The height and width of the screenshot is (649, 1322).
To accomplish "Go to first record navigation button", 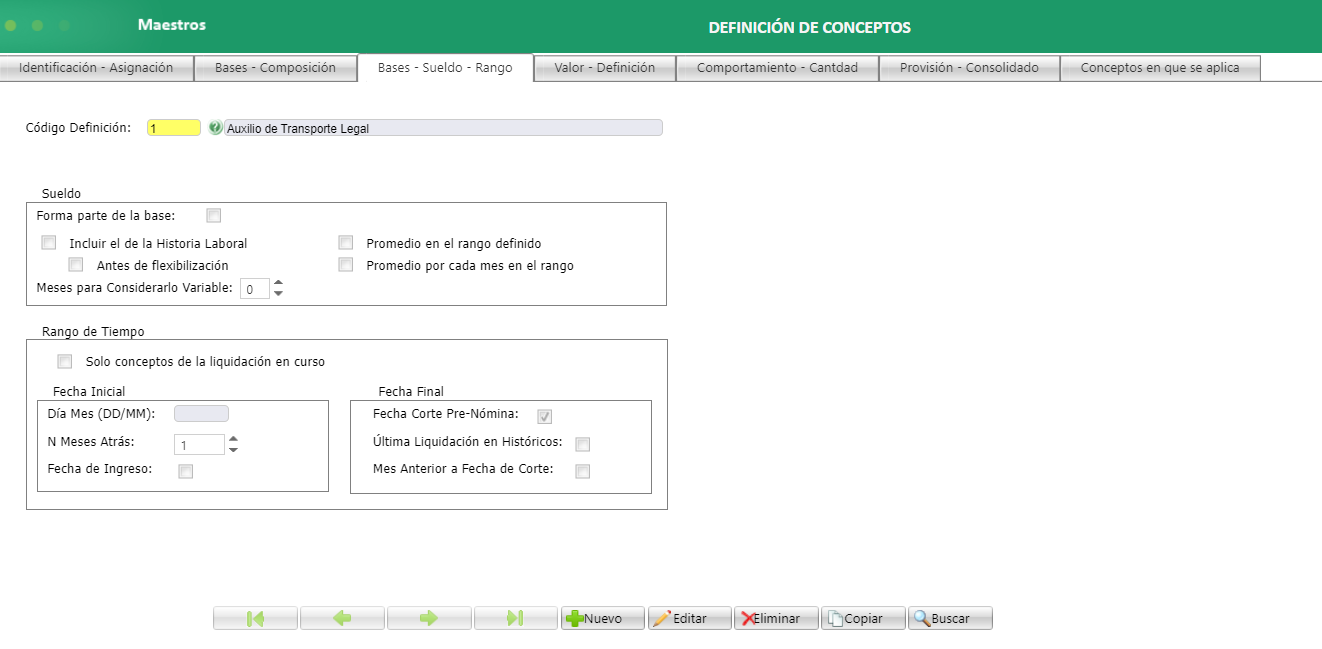I will (x=255, y=618).
